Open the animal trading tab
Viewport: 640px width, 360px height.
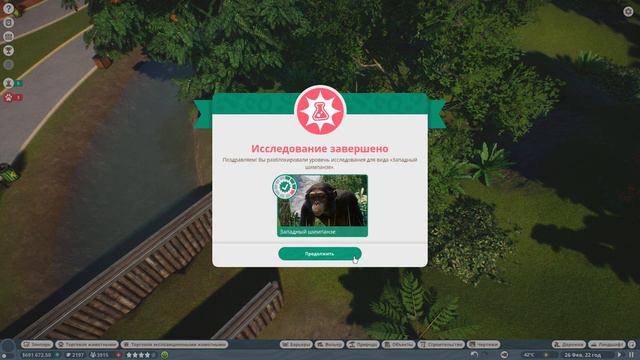pos(87,344)
